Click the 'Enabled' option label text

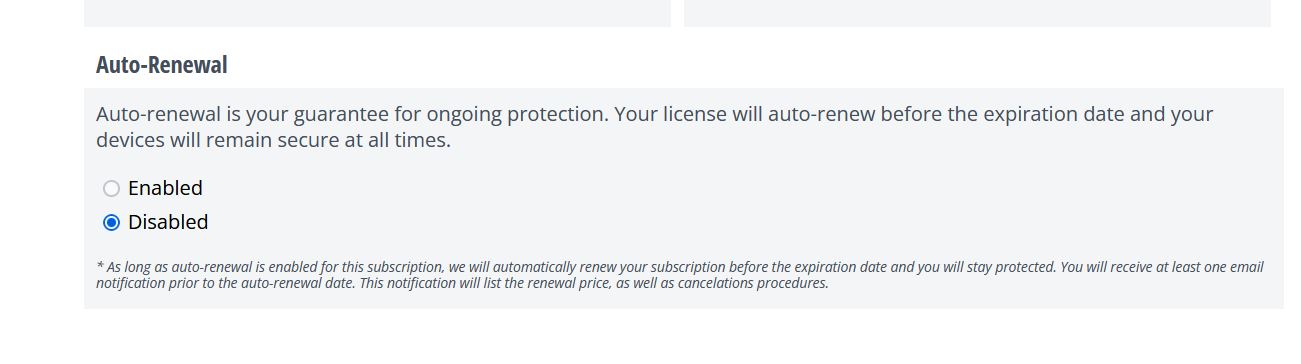coord(165,188)
